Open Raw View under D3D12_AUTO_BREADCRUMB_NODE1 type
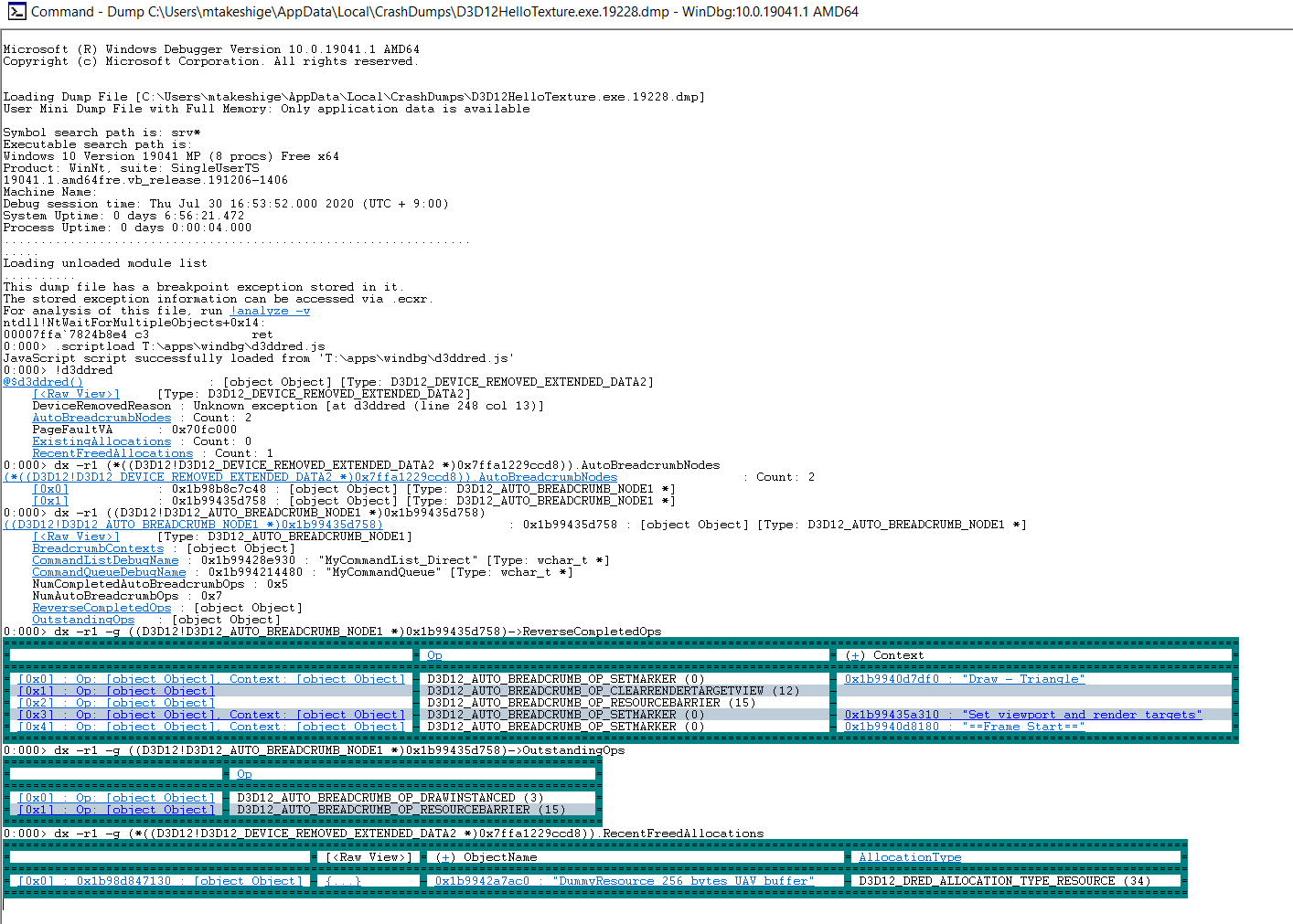The image size is (1293, 924). pyautogui.click(x=76, y=536)
